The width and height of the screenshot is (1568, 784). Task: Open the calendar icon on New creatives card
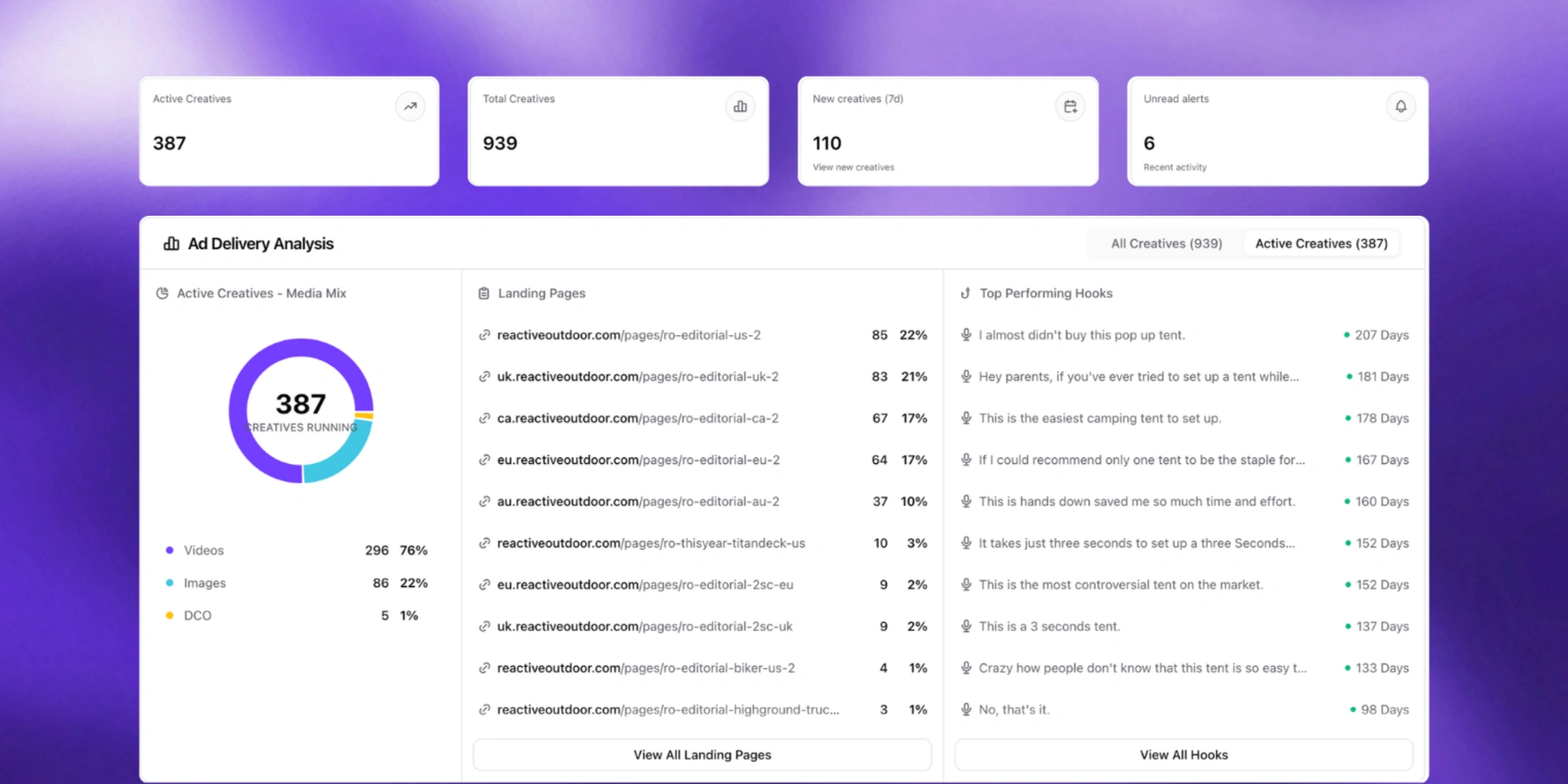1070,107
